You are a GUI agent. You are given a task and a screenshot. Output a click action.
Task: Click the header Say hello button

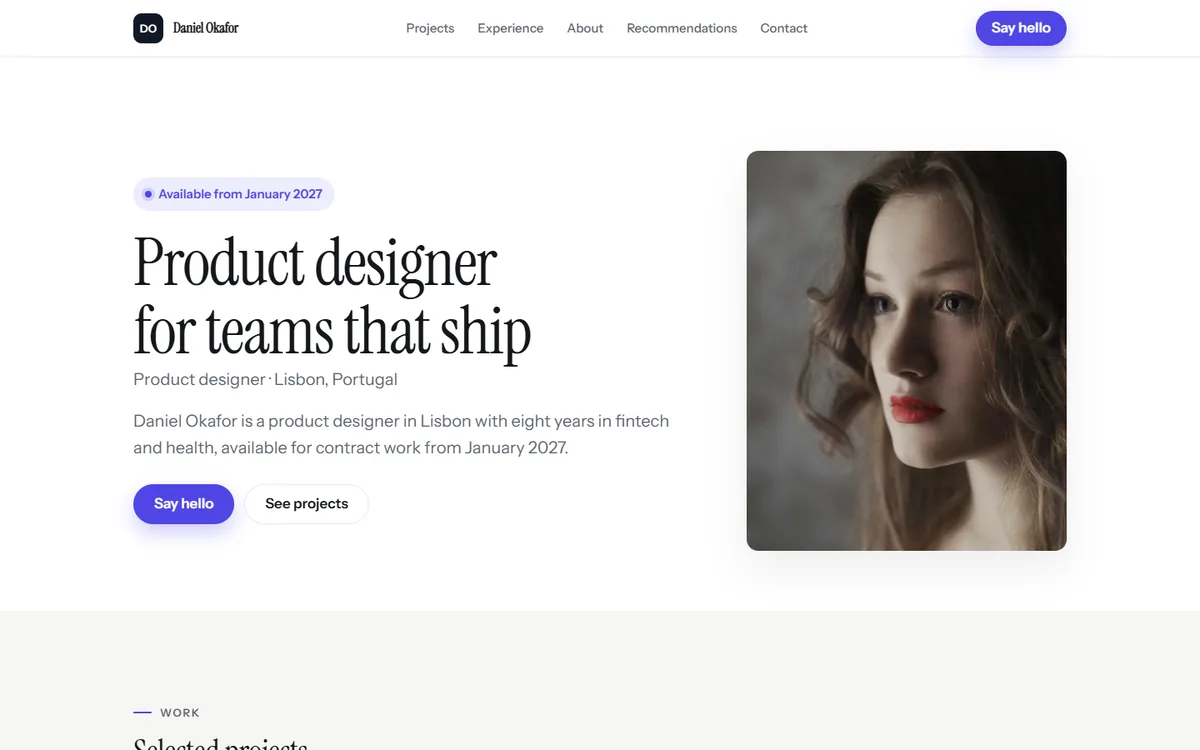(x=1021, y=28)
